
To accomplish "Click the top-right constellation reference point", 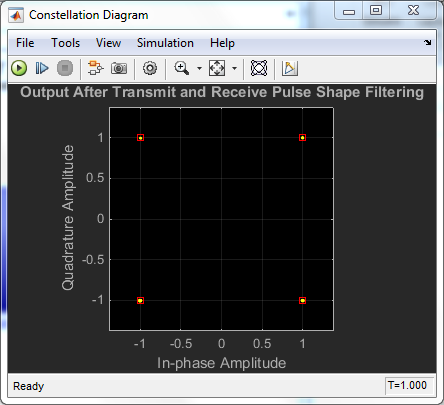I will tap(302, 138).
